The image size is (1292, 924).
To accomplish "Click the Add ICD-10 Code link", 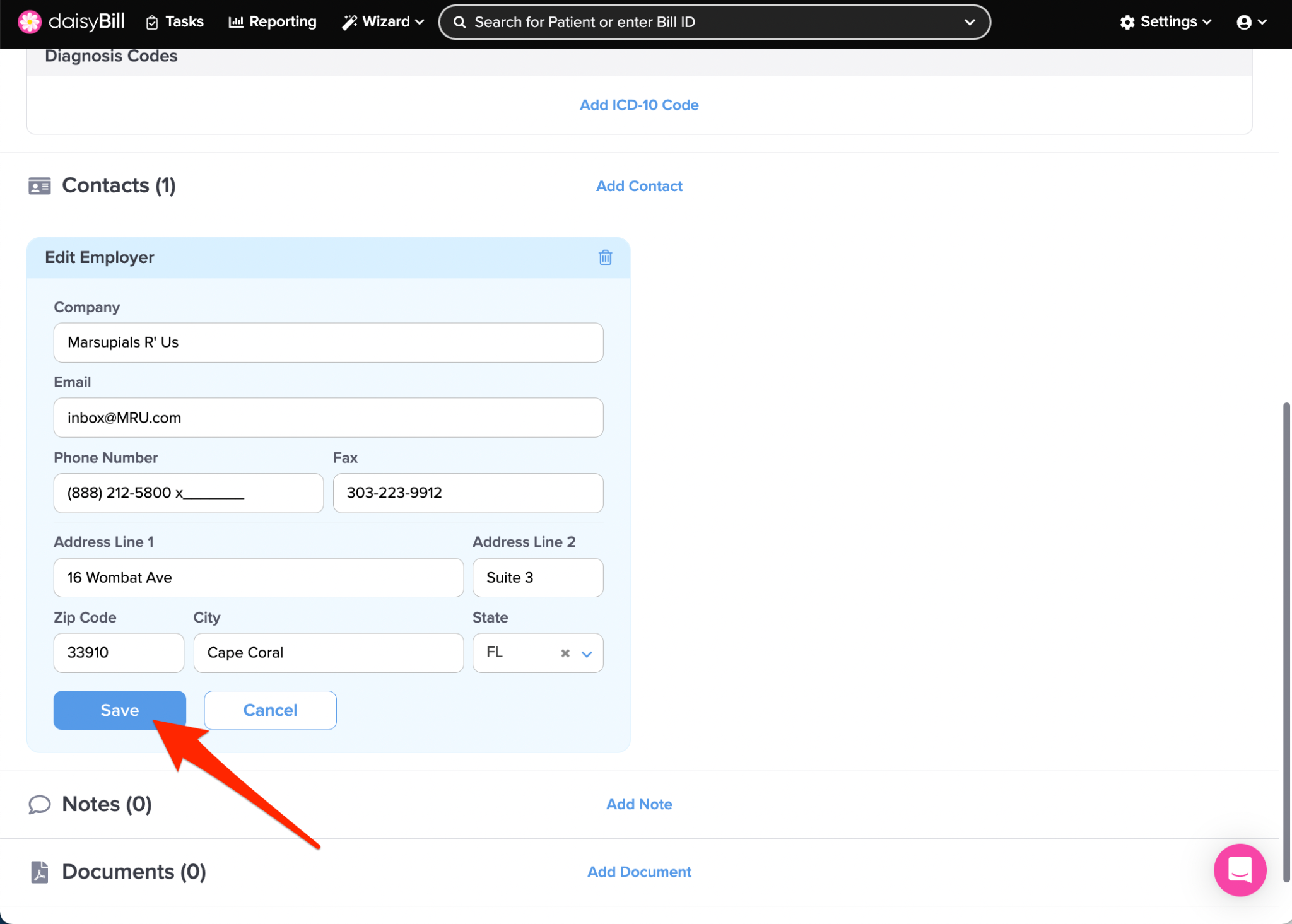I will 638,105.
